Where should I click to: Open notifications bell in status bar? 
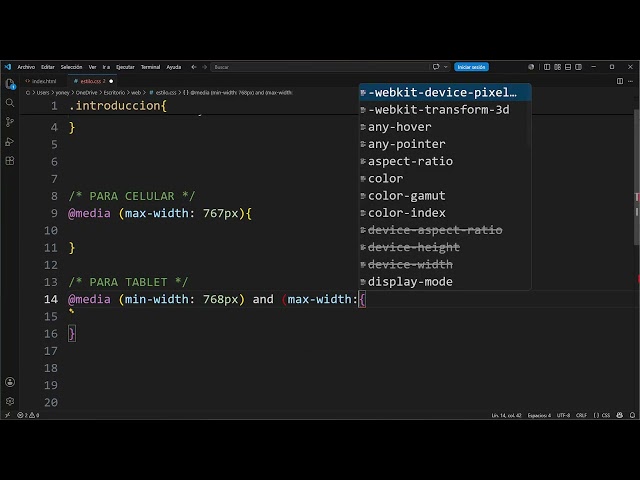[x=632, y=415]
